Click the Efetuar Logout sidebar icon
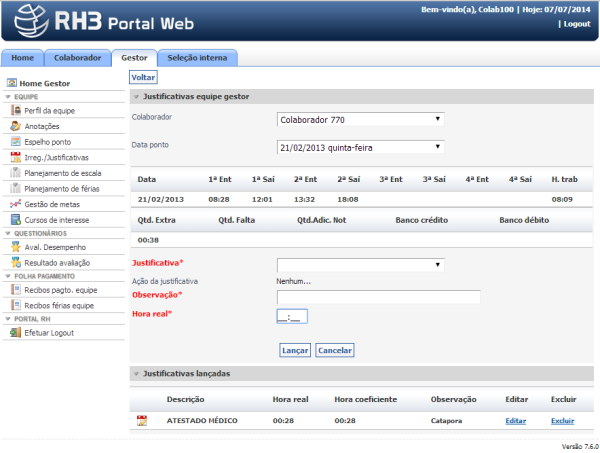Viewport: 600px width, 453px height. [x=16, y=332]
